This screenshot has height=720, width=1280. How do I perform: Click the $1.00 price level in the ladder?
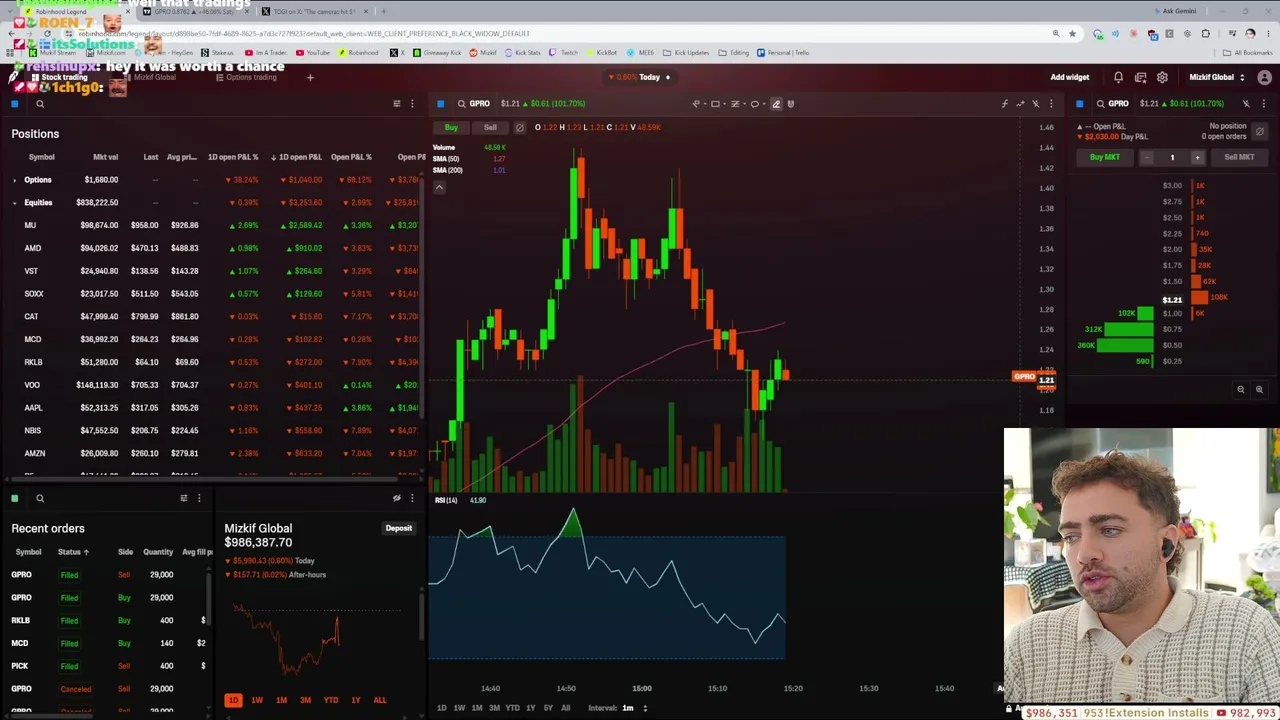[x=1172, y=313]
